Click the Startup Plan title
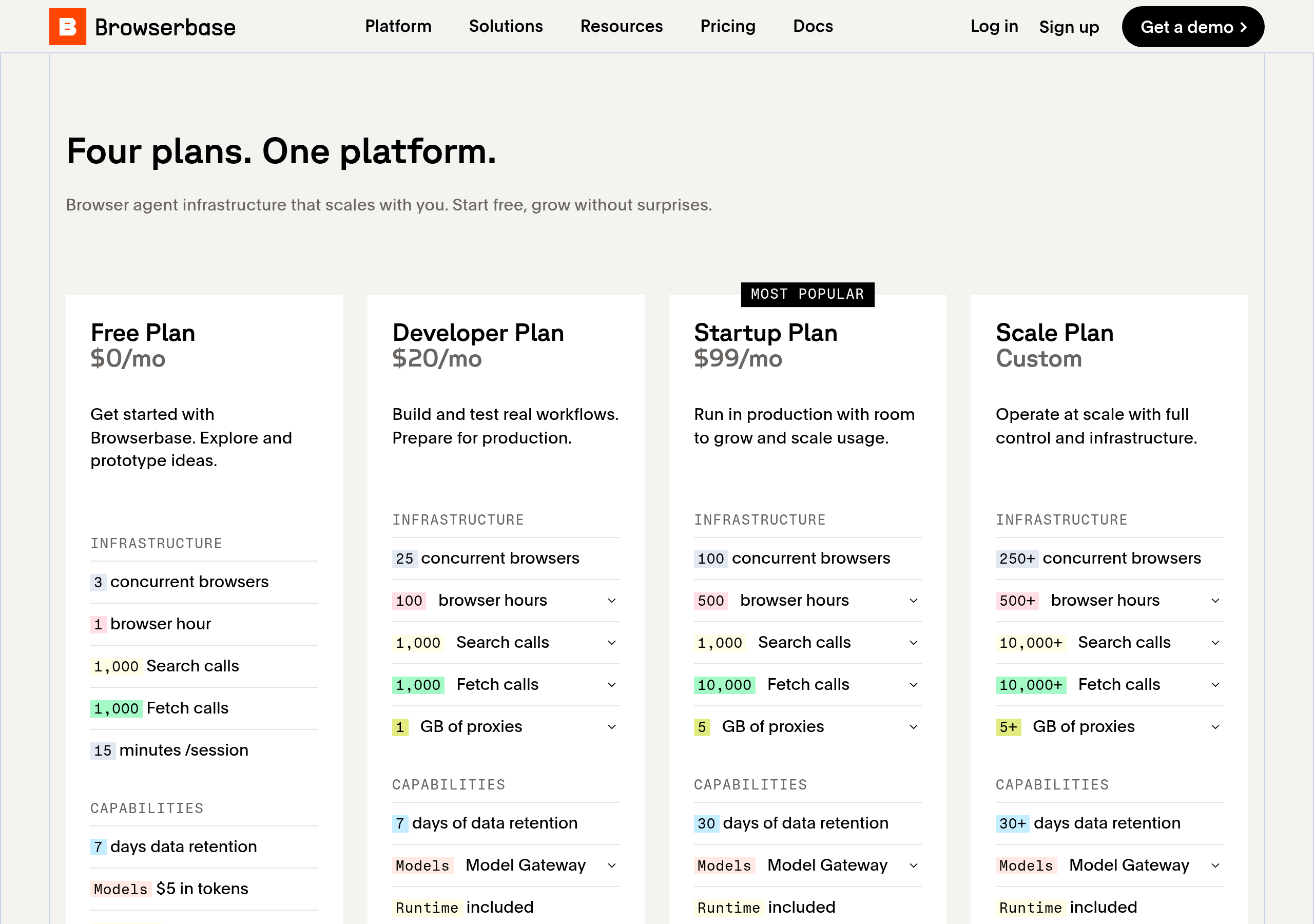This screenshot has width=1314, height=924. pyautogui.click(x=766, y=333)
